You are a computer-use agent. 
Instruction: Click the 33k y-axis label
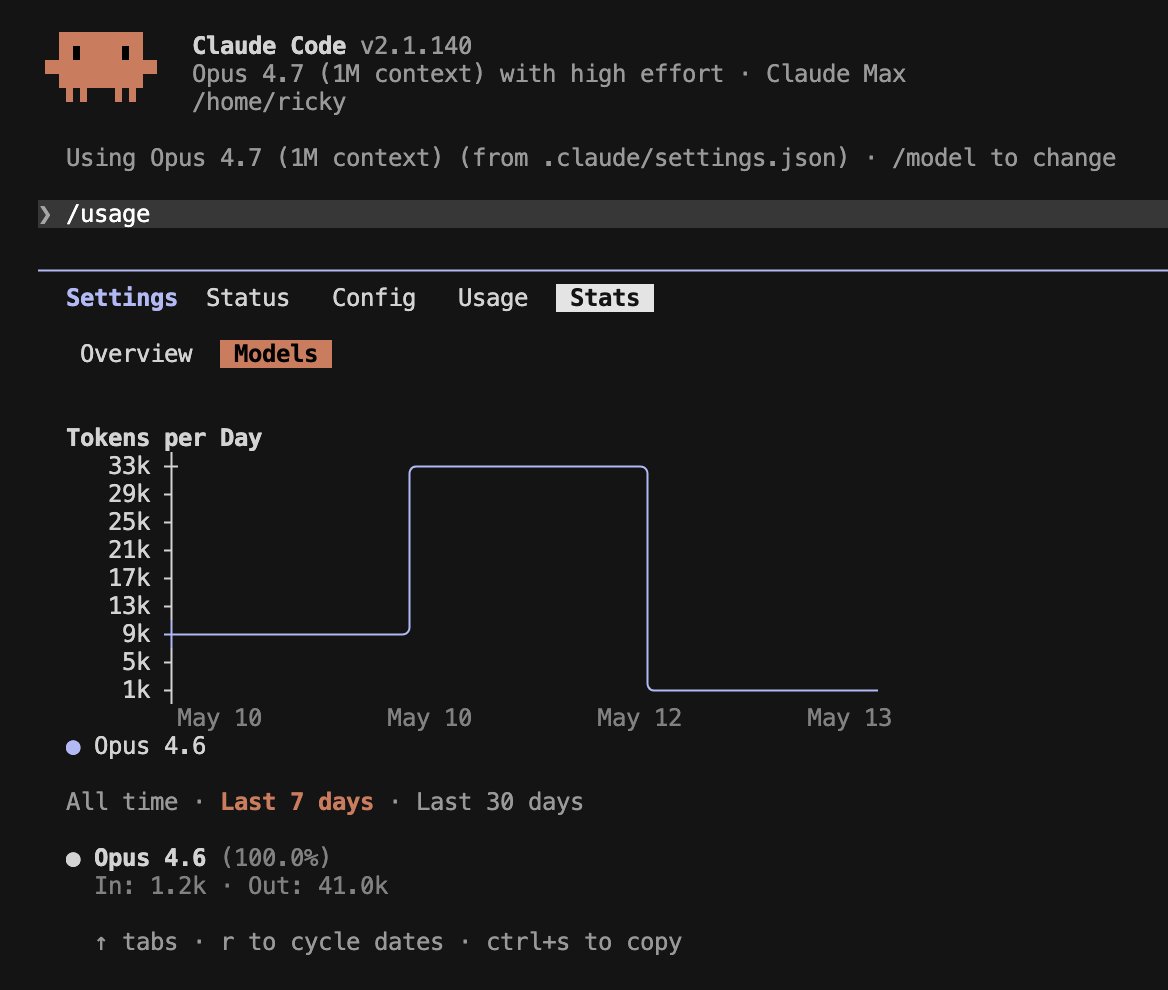129,466
